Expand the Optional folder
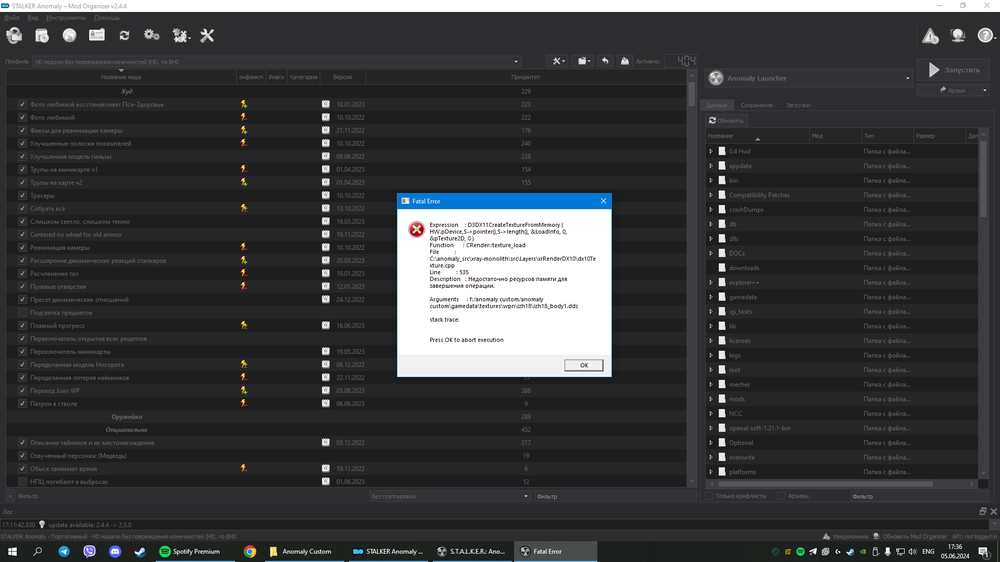Viewport: 1000px width, 562px height. 711,443
